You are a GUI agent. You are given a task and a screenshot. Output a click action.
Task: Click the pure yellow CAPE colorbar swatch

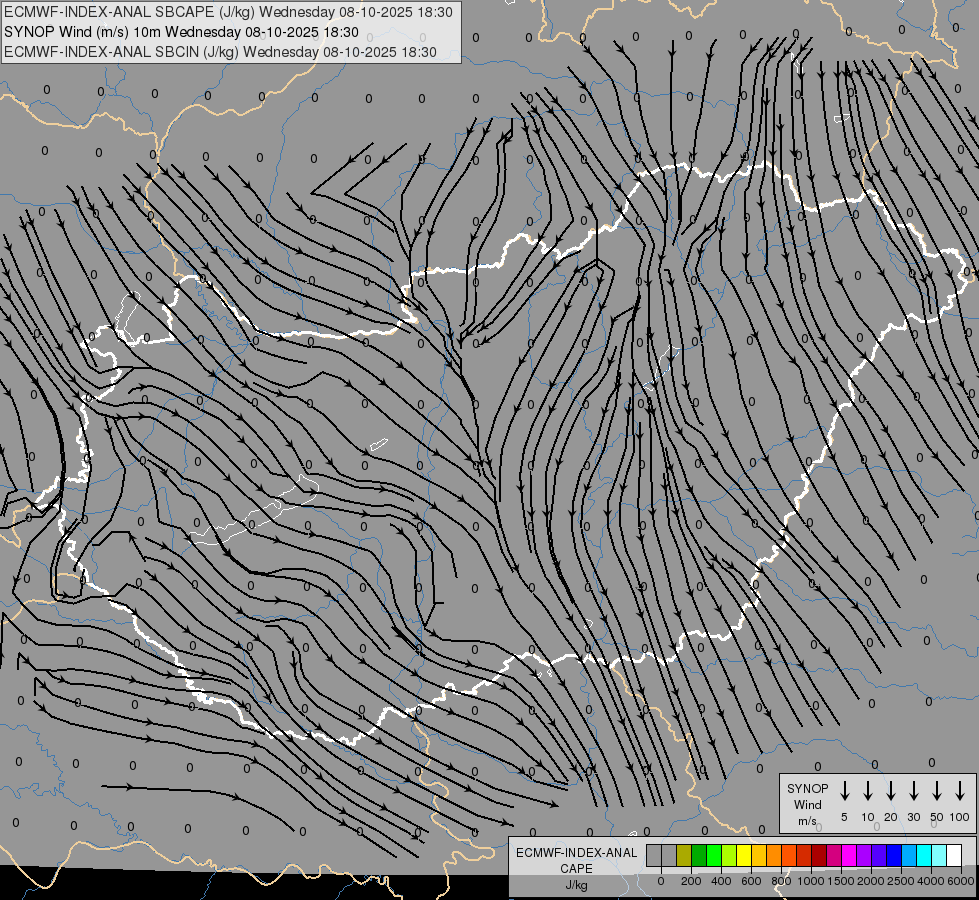click(x=744, y=855)
